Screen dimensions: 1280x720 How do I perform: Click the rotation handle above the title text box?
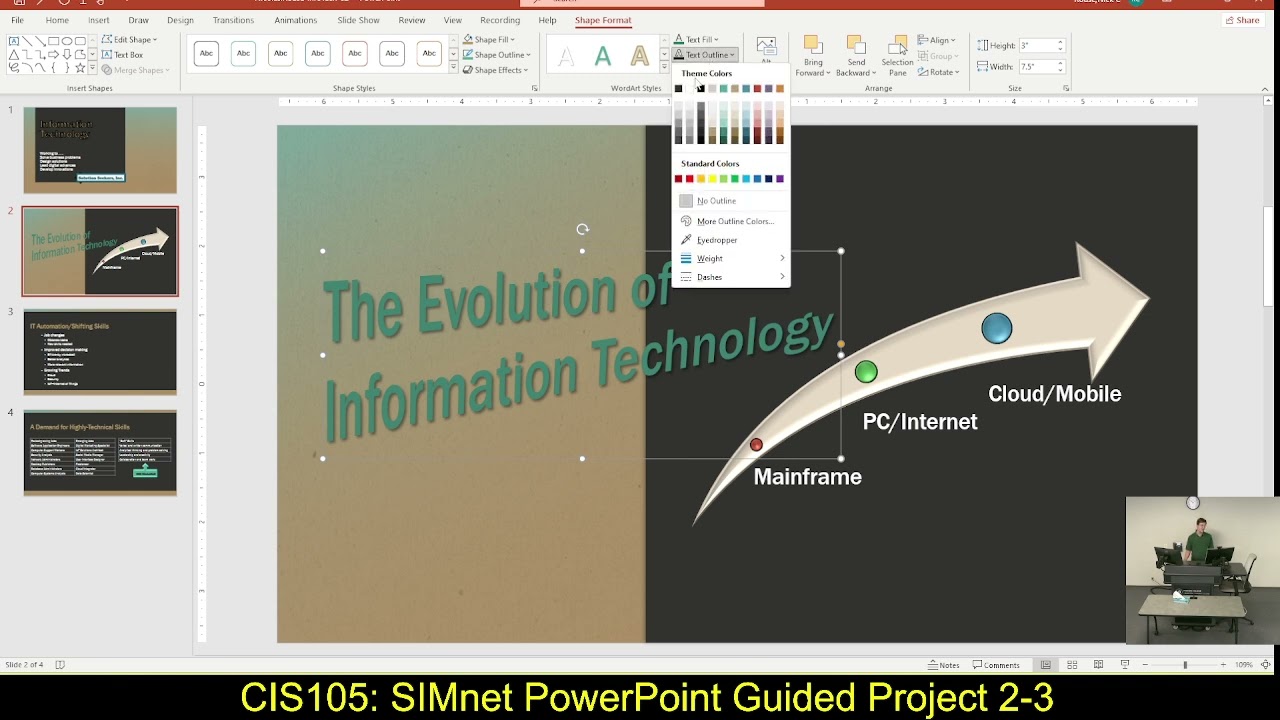[x=582, y=229]
